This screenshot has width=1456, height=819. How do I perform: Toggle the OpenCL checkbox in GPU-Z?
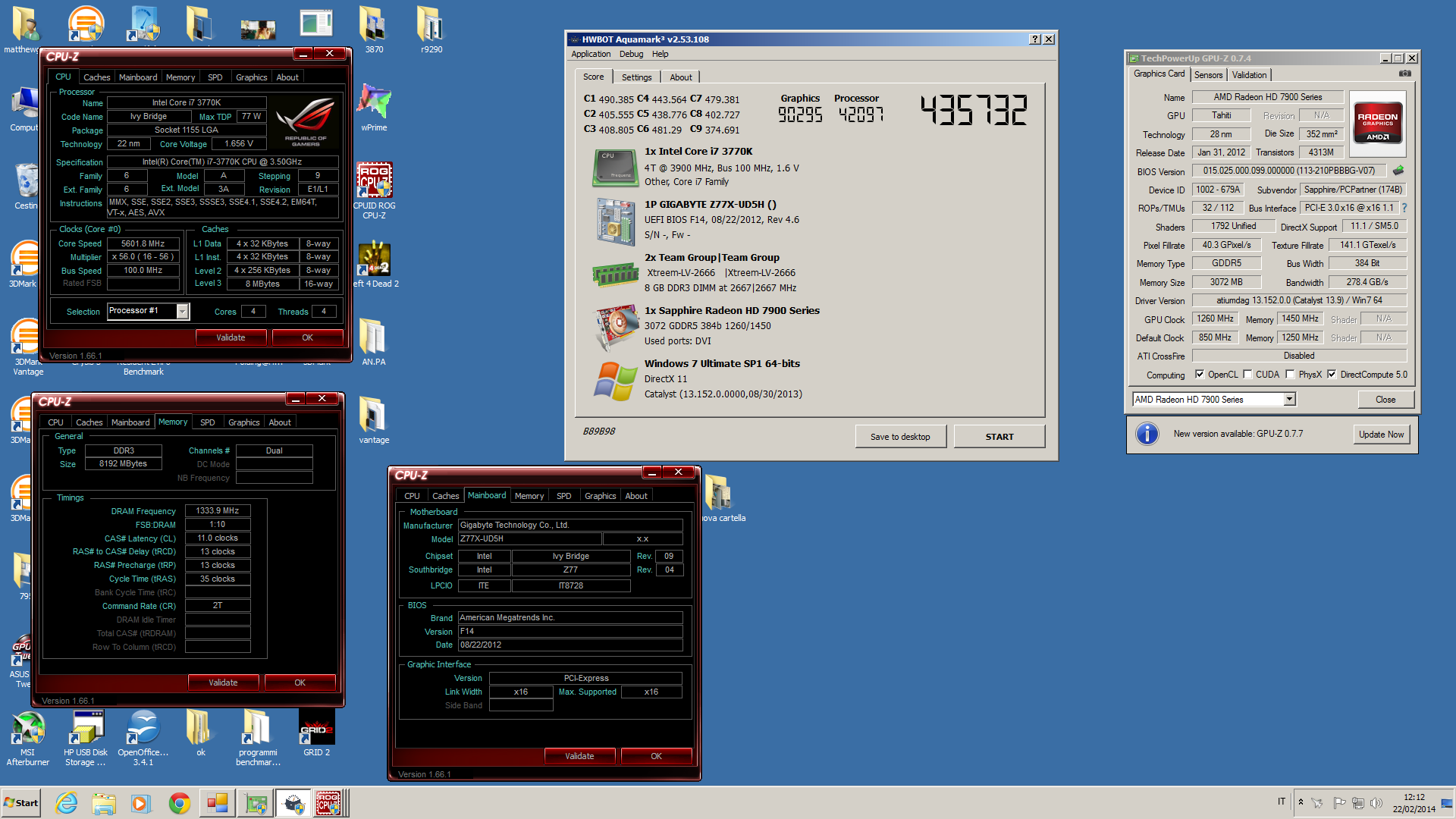[1200, 375]
